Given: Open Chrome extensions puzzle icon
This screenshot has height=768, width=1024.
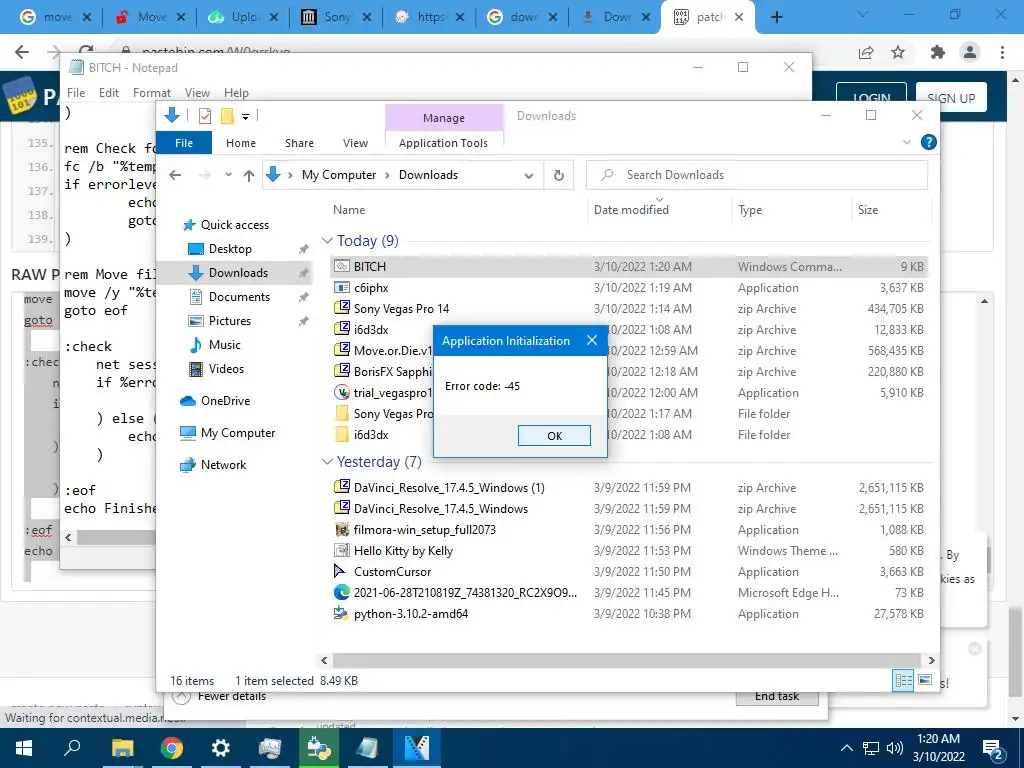Looking at the screenshot, I should [937, 52].
